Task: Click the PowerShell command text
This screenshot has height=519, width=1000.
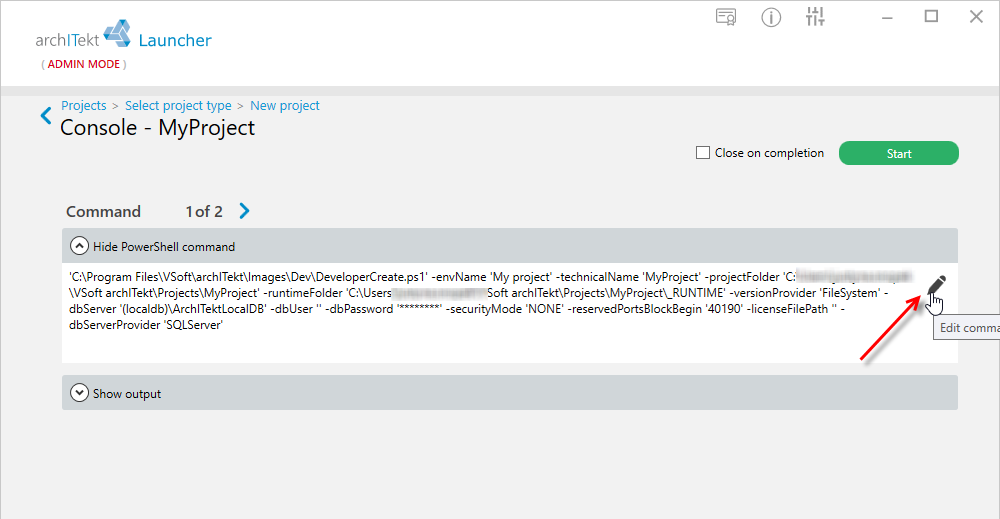Action: point(491,301)
